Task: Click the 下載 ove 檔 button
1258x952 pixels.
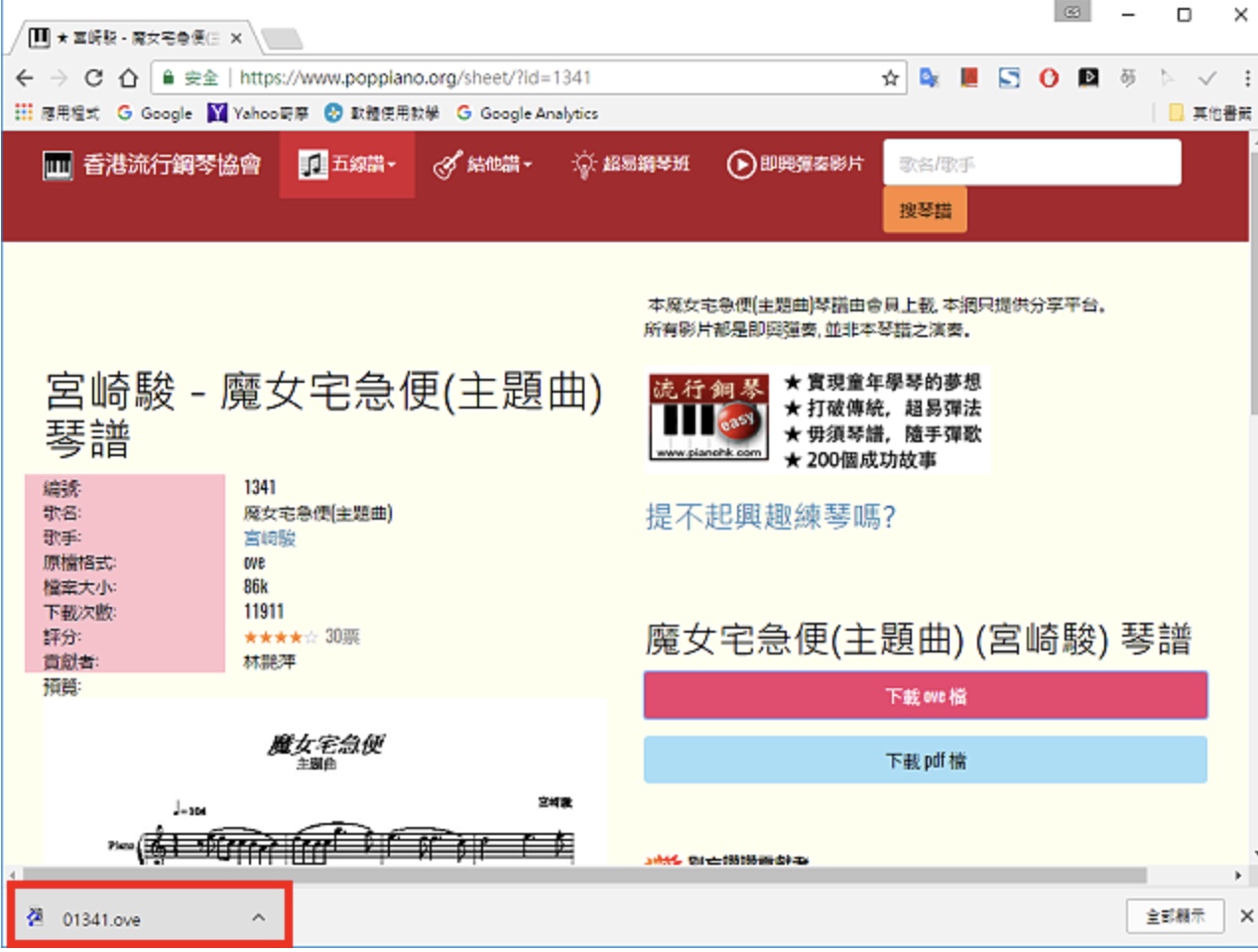Action: [x=926, y=696]
